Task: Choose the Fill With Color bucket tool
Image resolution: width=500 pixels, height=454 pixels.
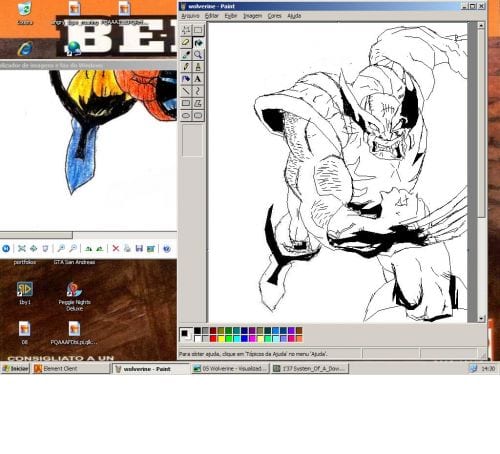Action: point(198,43)
